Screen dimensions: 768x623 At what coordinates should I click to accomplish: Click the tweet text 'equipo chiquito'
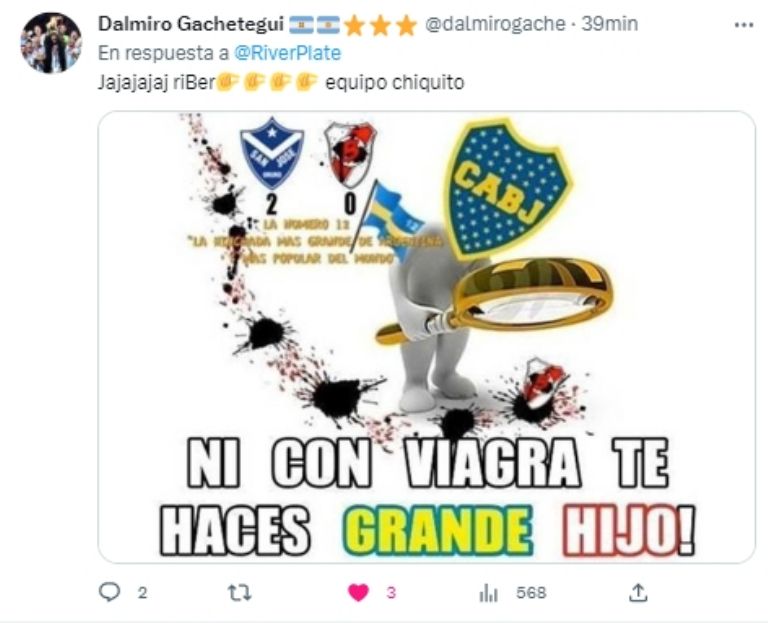click(x=395, y=82)
